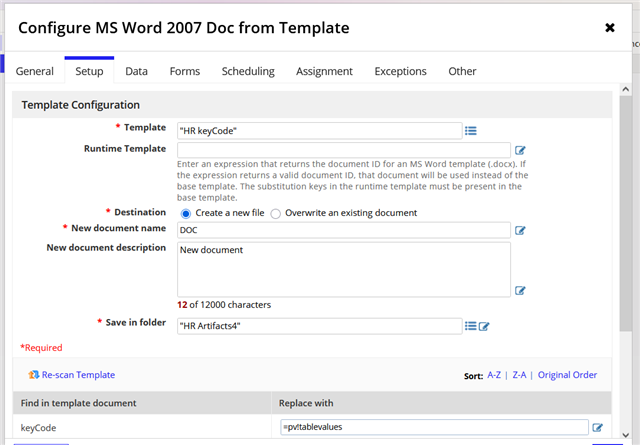Open the Forms tab

coord(185,71)
